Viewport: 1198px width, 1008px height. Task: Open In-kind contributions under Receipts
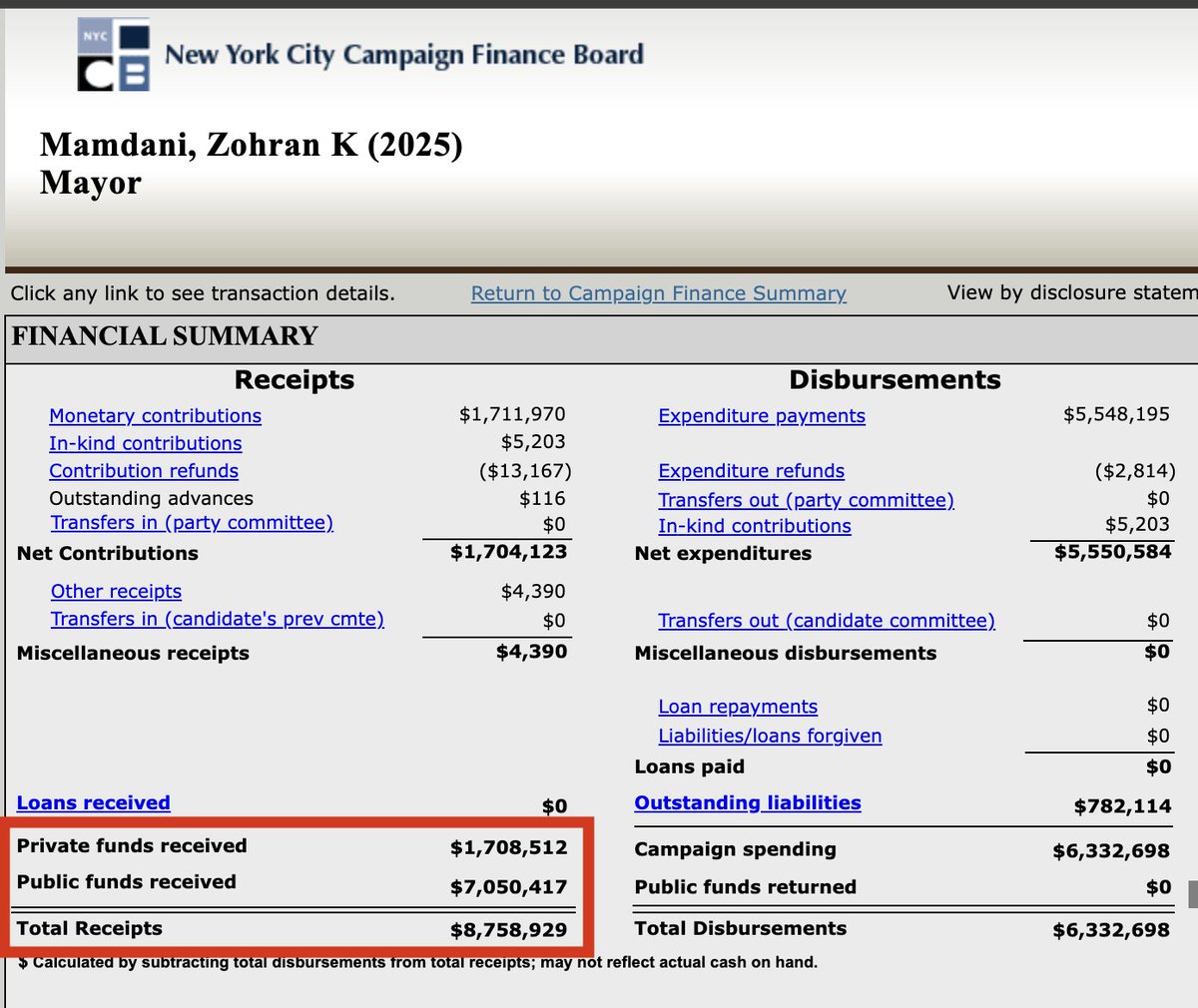coord(144,443)
